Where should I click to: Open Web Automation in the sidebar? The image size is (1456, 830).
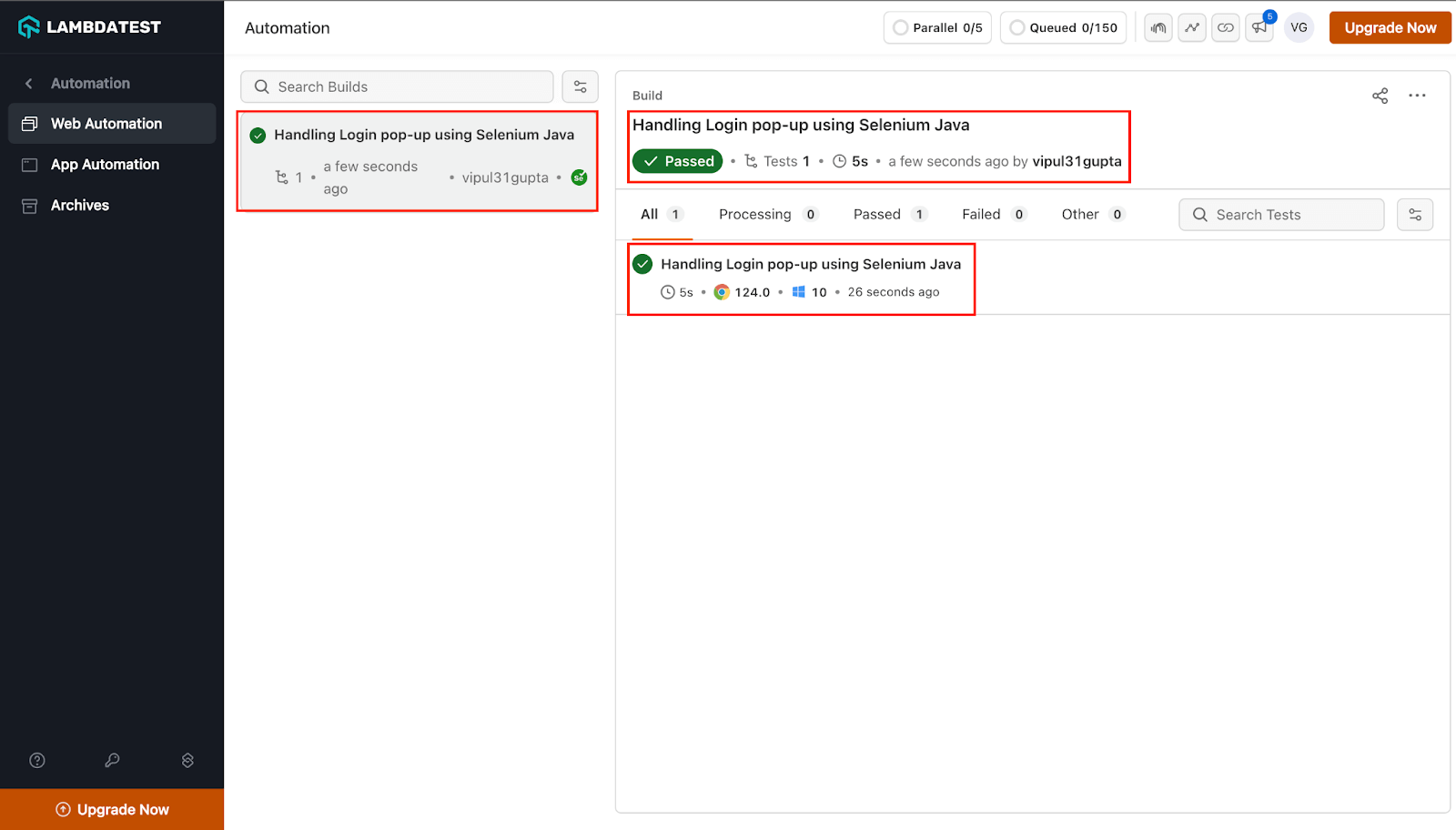(x=106, y=123)
